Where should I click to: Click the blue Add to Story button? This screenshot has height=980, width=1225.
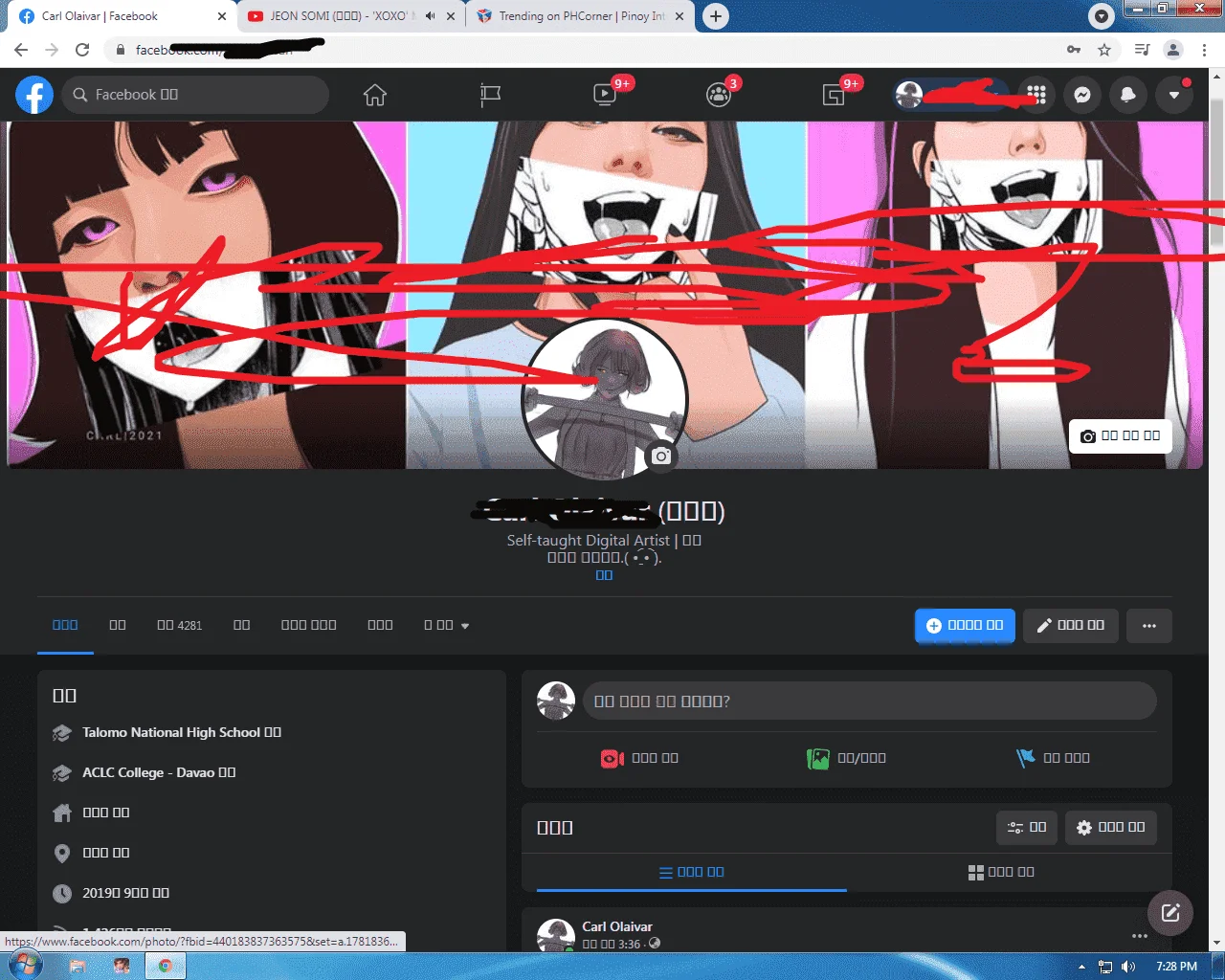(x=965, y=626)
